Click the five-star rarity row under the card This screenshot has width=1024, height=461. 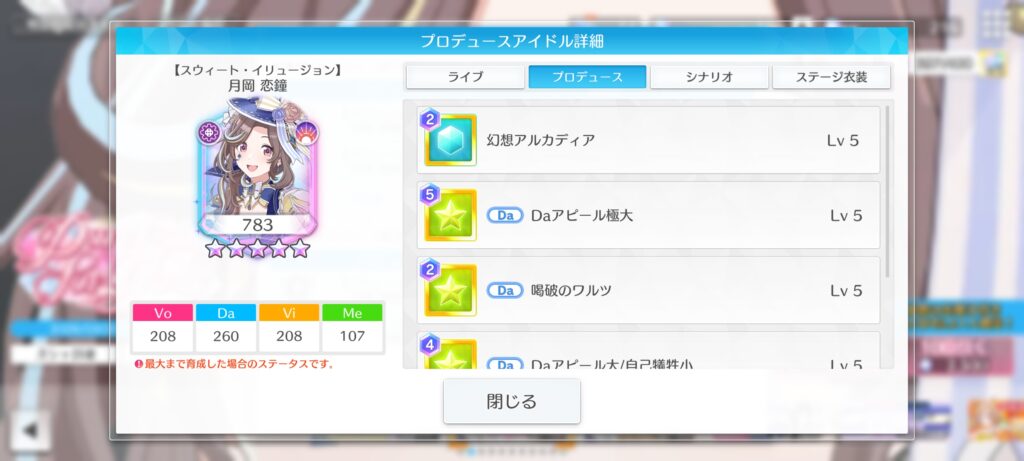[258, 248]
